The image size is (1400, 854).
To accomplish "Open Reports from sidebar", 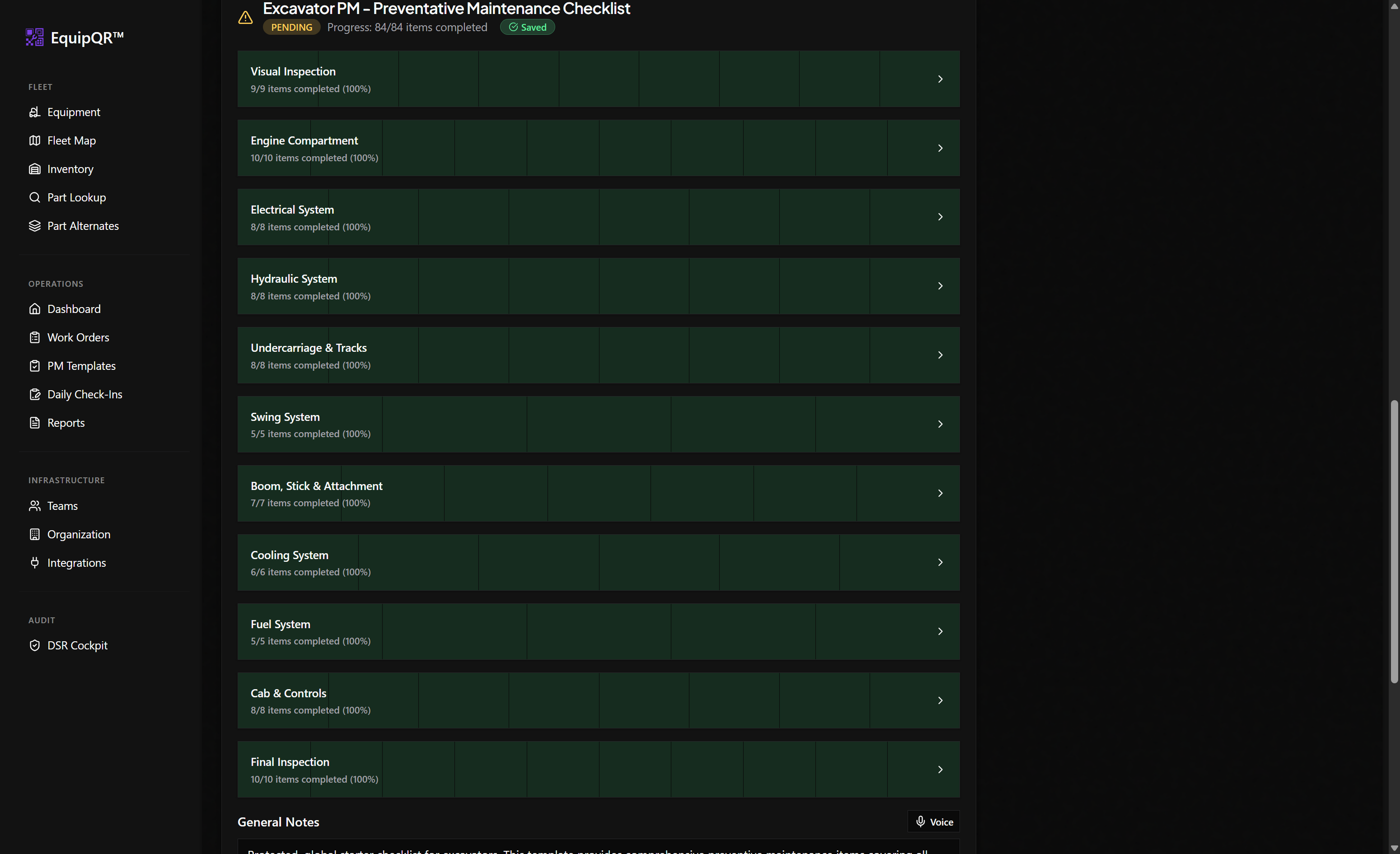I will coord(66,422).
